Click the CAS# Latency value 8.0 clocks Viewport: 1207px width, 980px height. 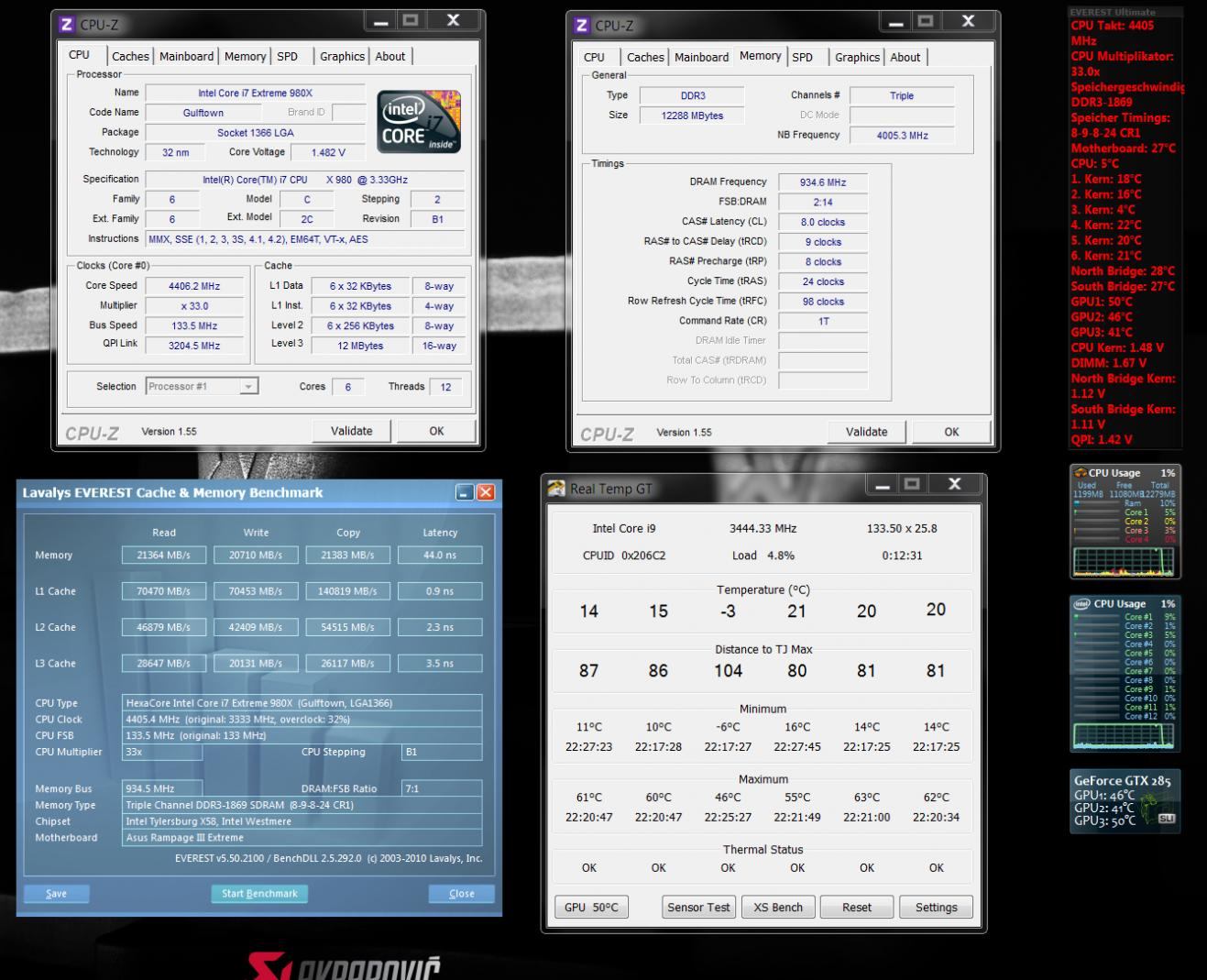pyautogui.click(x=822, y=222)
